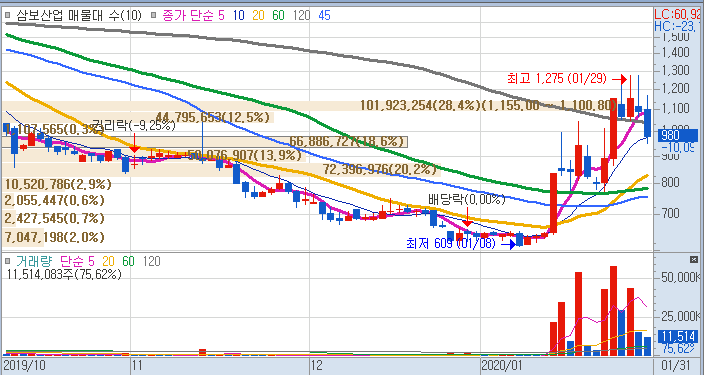This screenshot has height=375, width=704.
Task: Click the red down arrow under 권리락
Action: pos(134,143)
